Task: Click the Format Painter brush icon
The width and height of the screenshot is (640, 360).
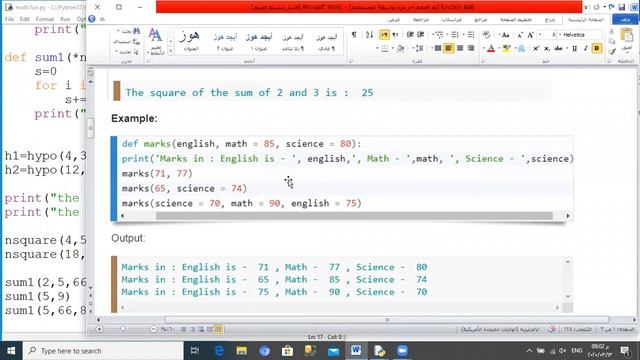Action: pos(611,51)
